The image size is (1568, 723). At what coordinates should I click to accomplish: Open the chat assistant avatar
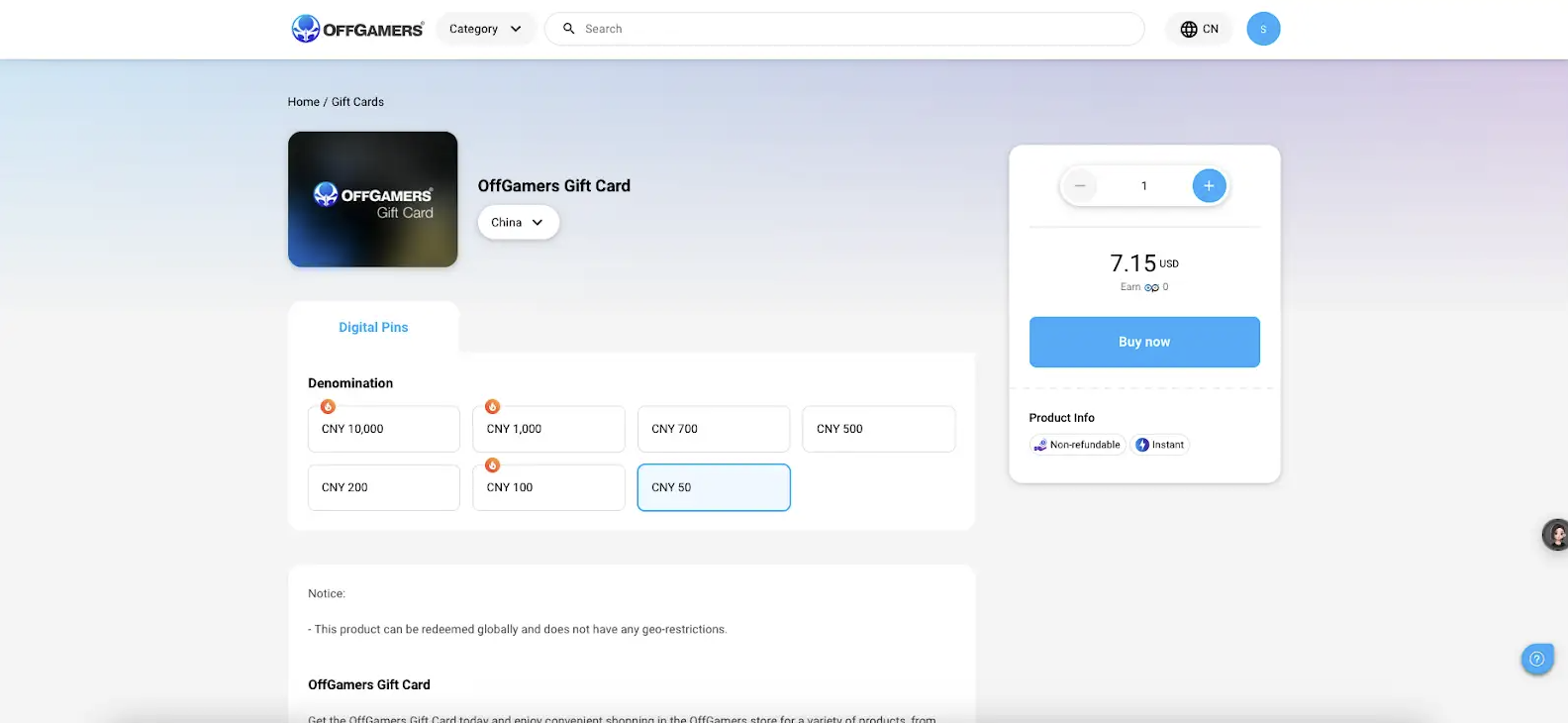1555,535
